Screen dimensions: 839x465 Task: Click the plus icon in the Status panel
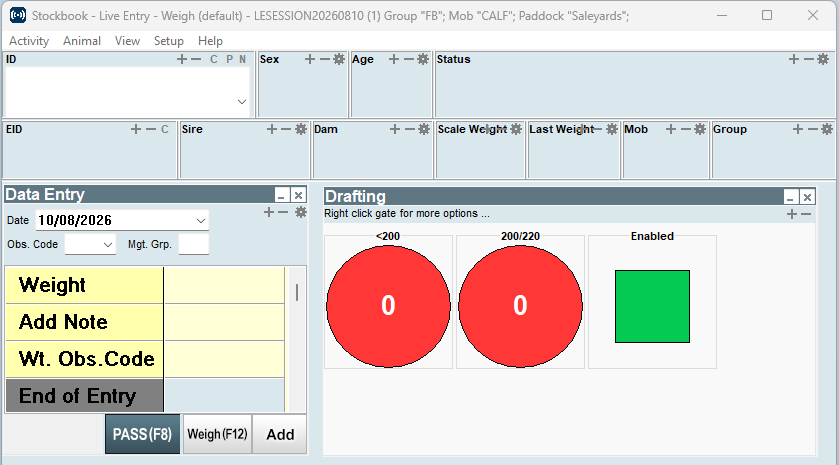pos(794,59)
